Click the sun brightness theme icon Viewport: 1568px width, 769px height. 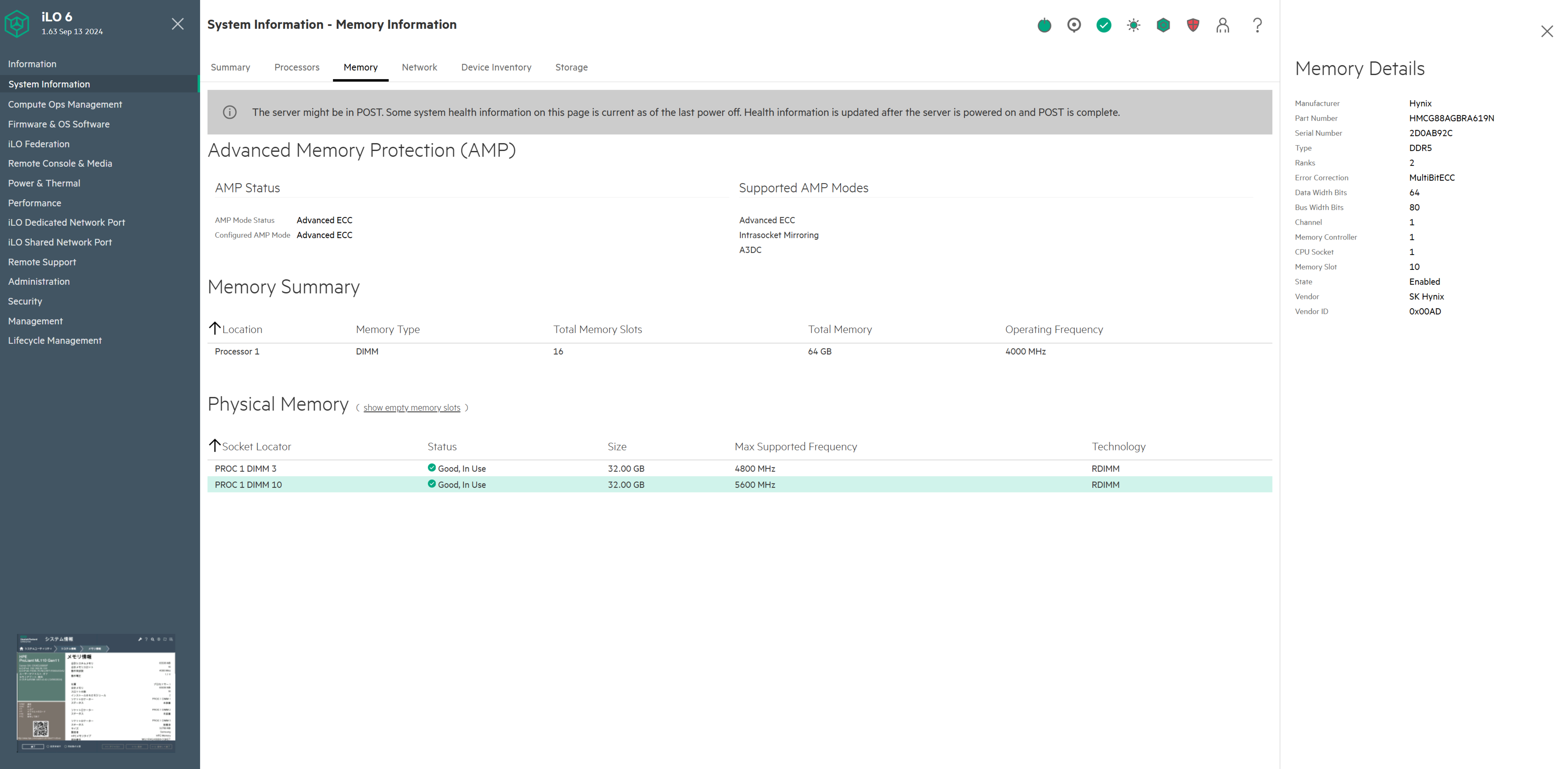1133,25
